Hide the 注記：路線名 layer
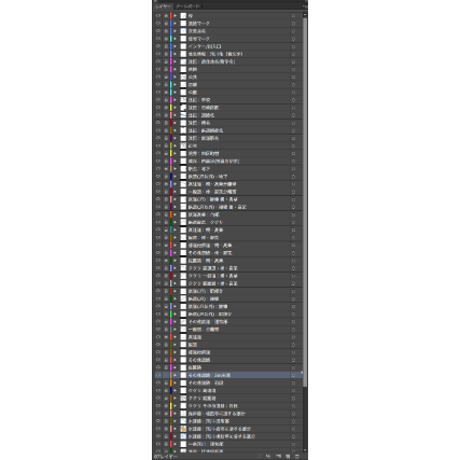 [158, 115]
